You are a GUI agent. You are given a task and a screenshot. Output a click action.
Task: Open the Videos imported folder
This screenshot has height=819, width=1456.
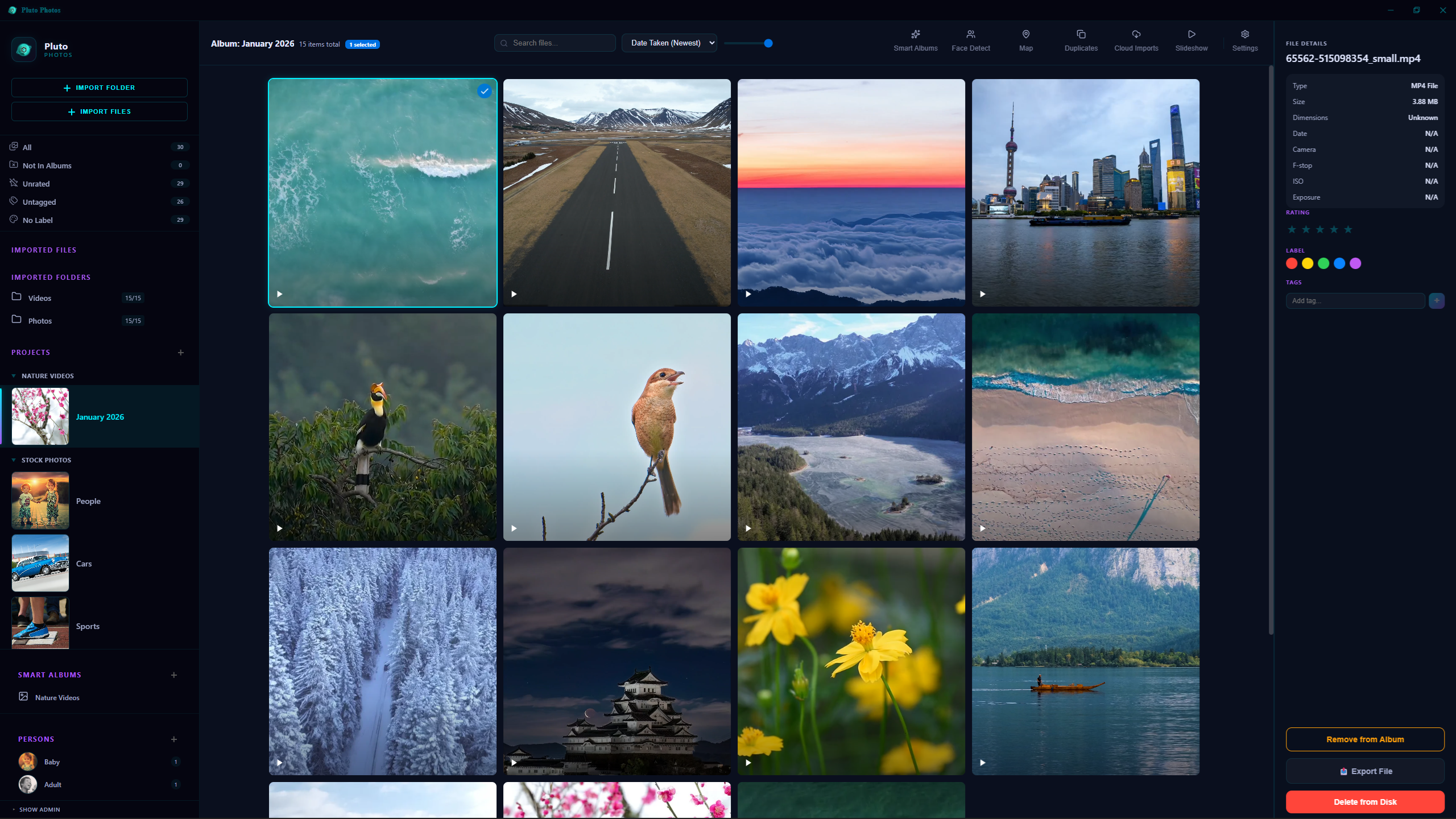40,298
